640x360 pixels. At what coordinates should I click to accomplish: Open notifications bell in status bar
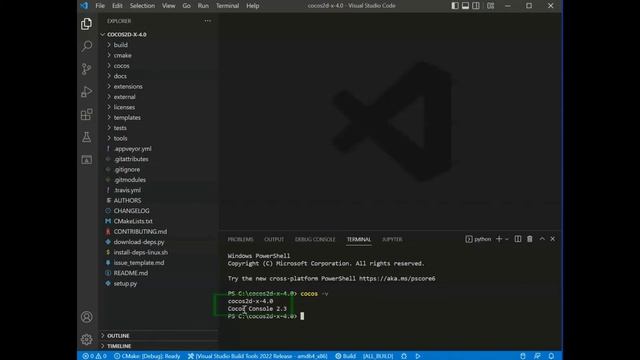tap(551, 356)
